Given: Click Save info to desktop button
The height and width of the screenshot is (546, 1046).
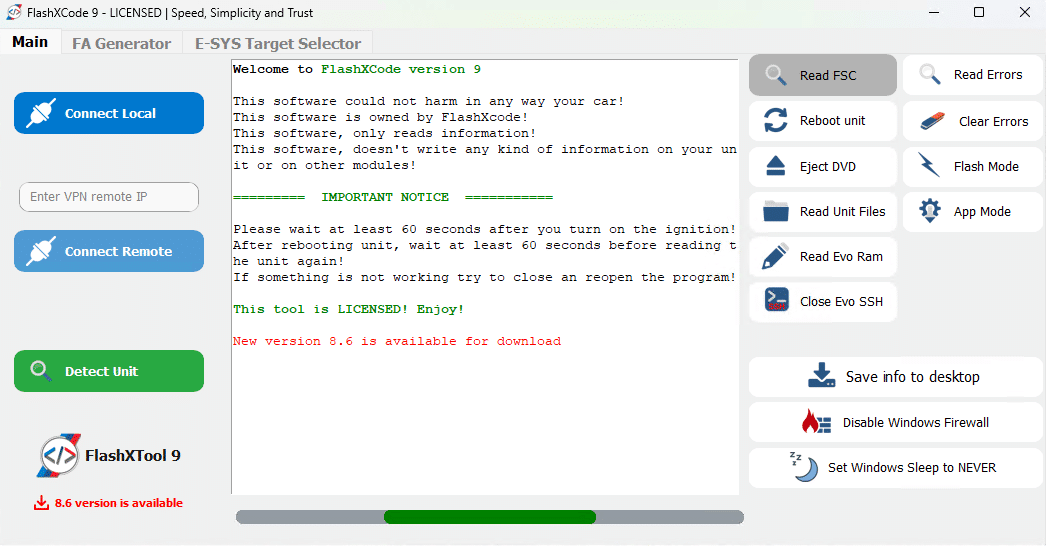Looking at the screenshot, I should pyautogui.click(x=896, y=377).
